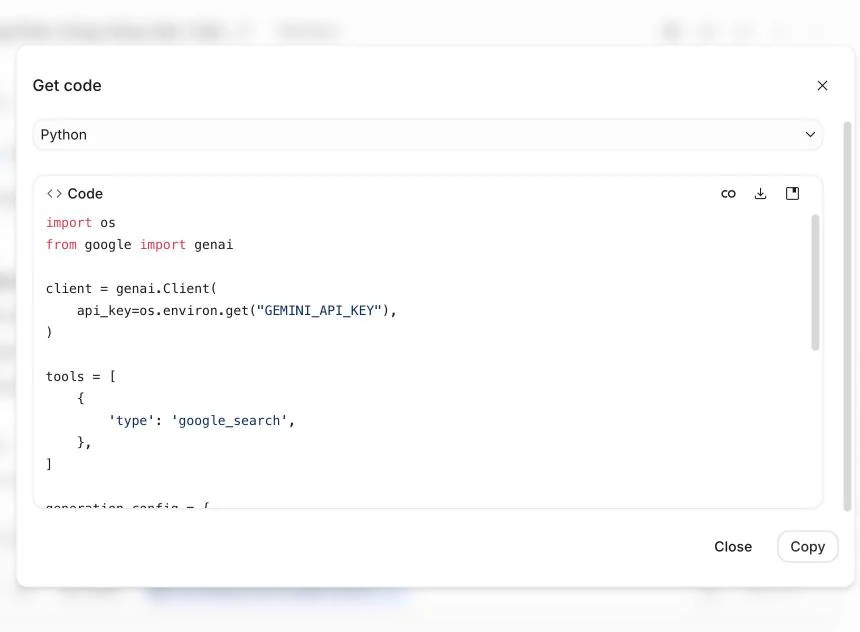Screen dimensions: 860x632
Task: Click the "Code" panel heading
Action: tap(85, 194)
